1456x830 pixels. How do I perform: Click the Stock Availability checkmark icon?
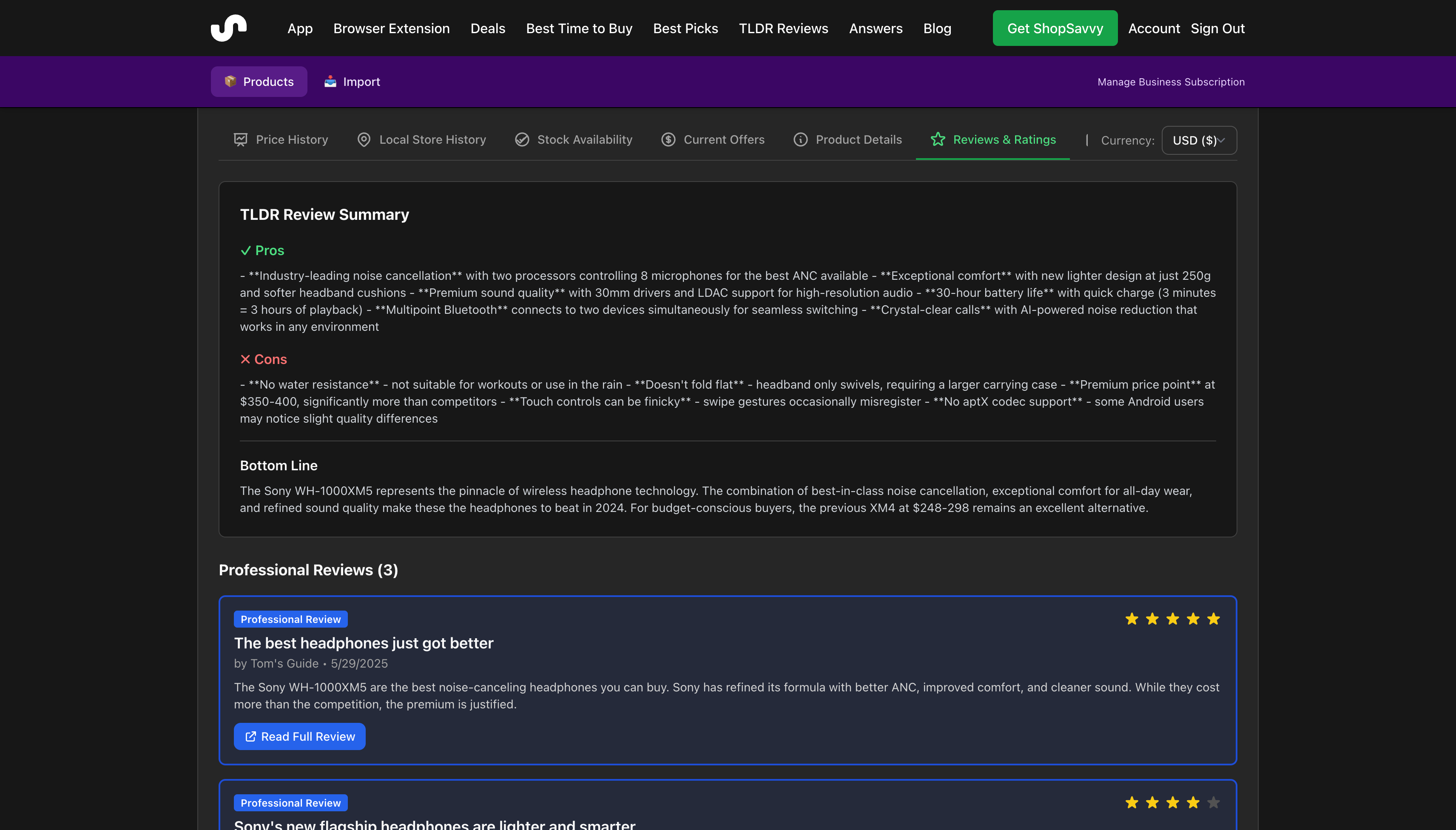pyautogui.click(x=522, y=139)
